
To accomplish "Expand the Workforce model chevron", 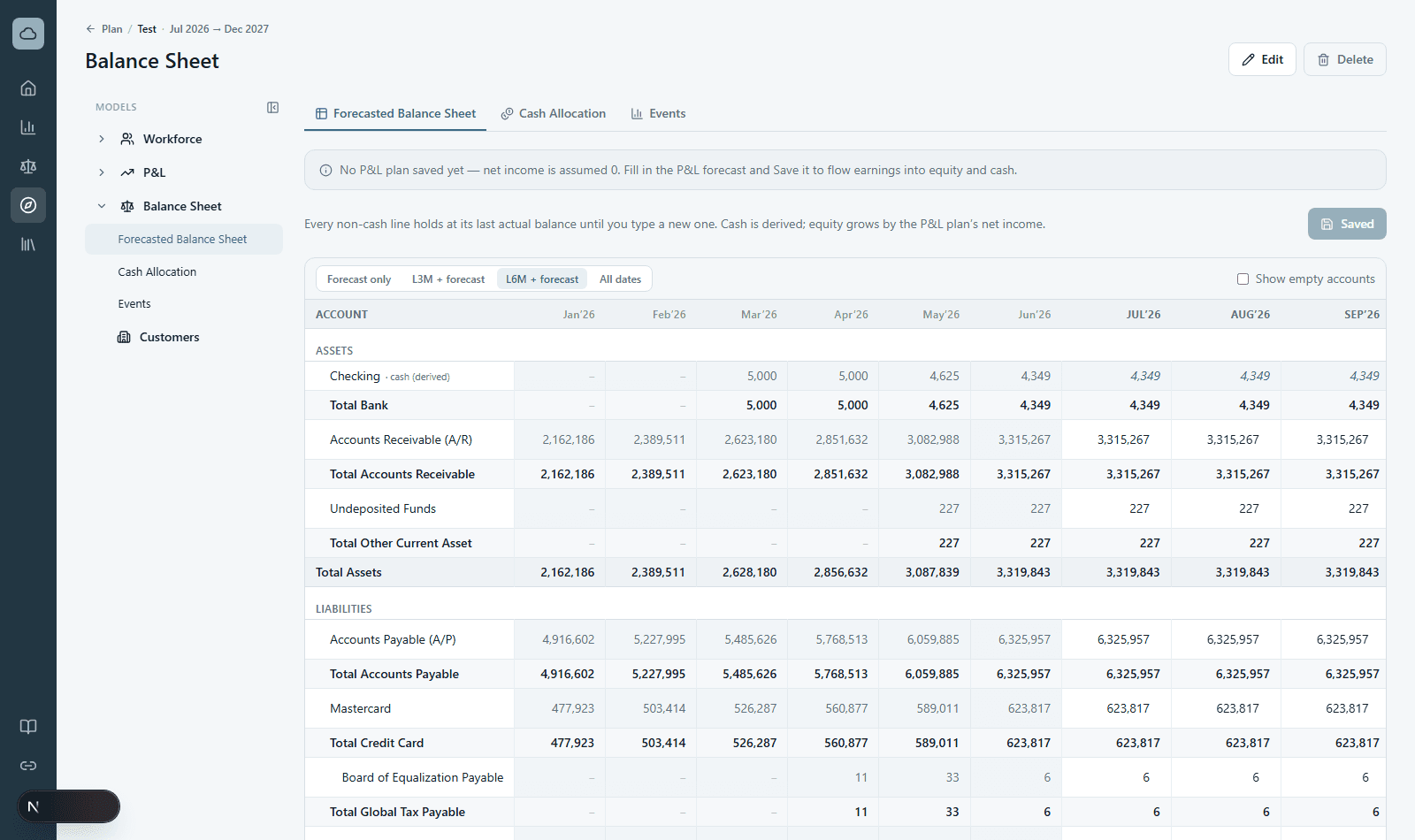I will (x=102, y=139).
